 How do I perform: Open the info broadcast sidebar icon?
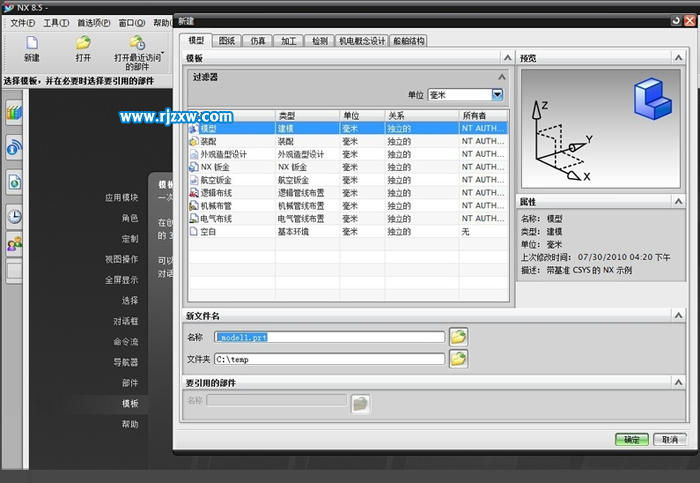point(14,147)
